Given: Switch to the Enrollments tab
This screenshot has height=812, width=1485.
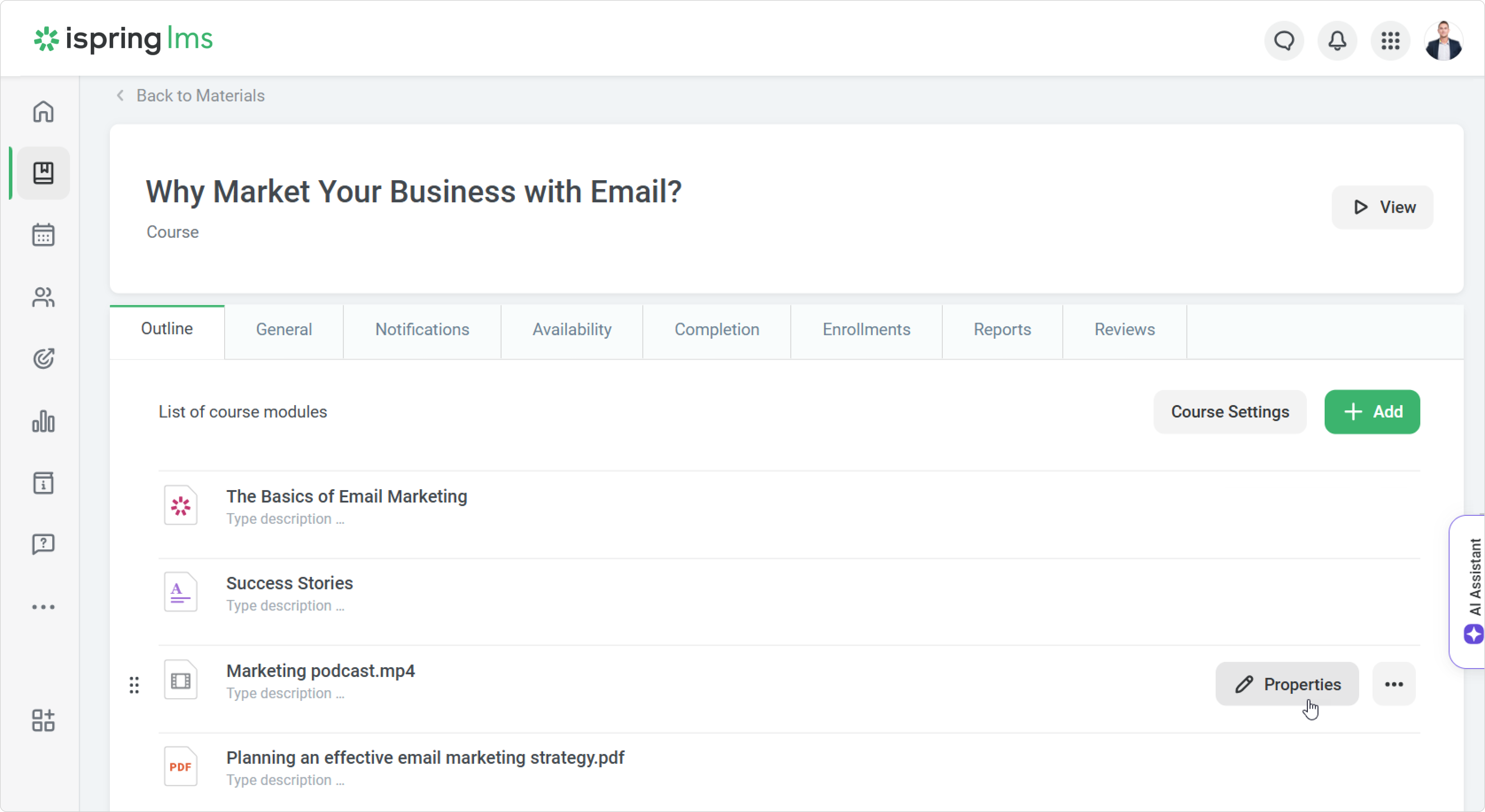Looking at the screenshot, I should [866, 330].
